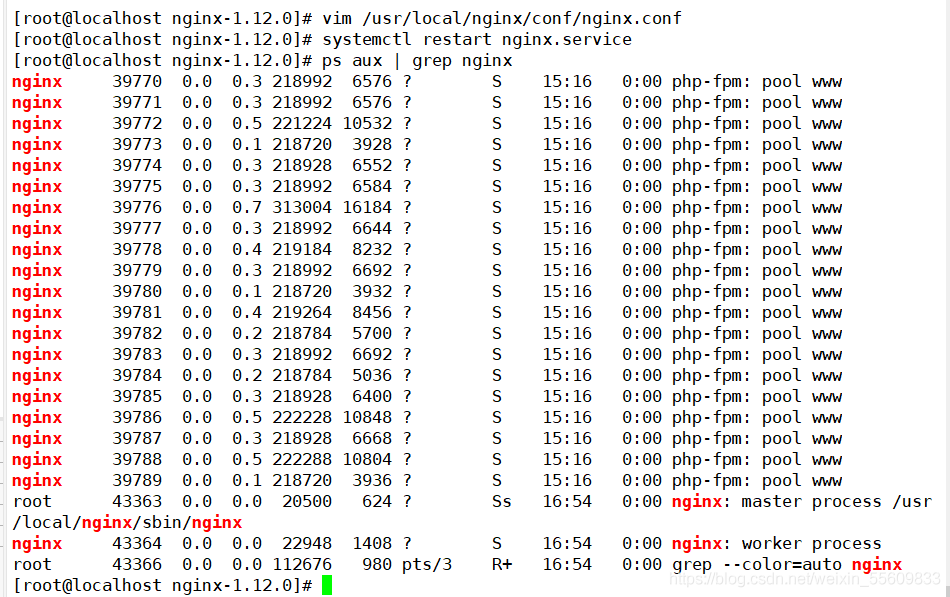Click the RSS value 8456
The height and width of the screenshot is (597, 950).
pyautogui.click(x=372, y=313)
